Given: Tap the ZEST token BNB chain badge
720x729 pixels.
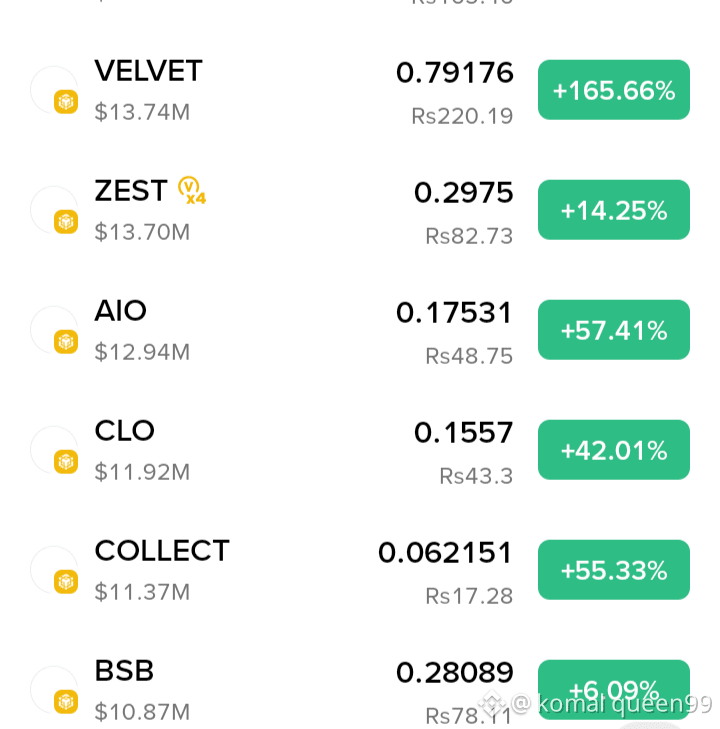Looking at the screenshot, I should click(66, 222).
